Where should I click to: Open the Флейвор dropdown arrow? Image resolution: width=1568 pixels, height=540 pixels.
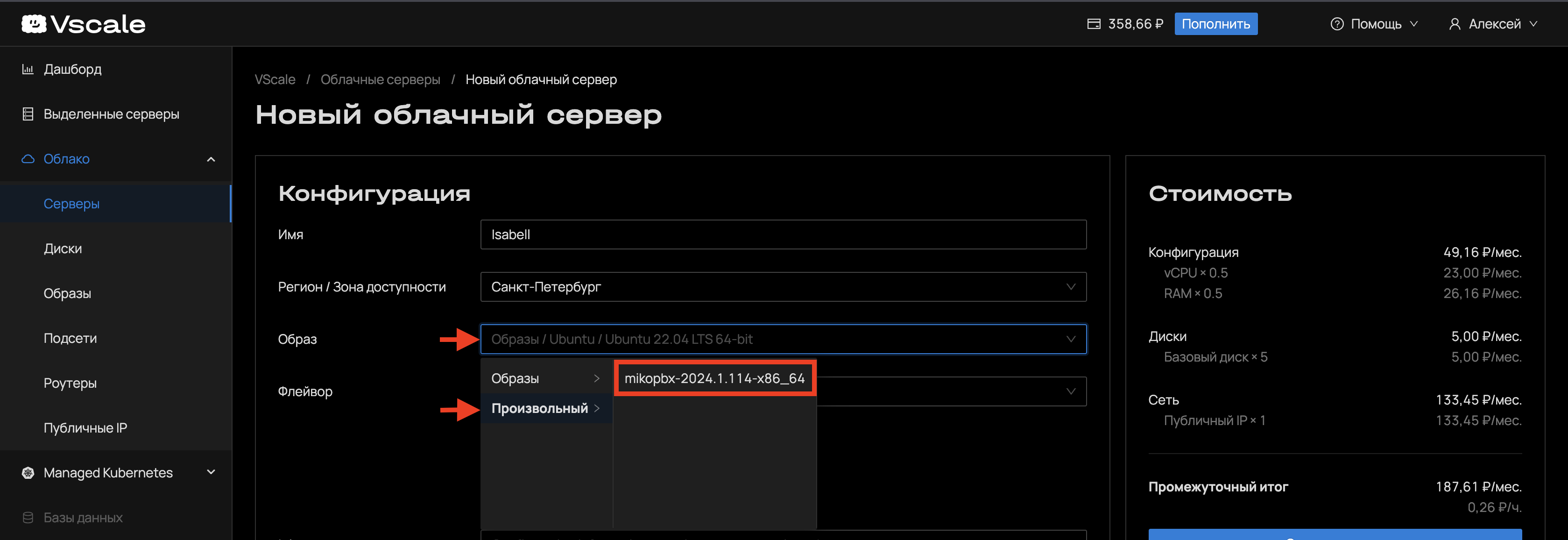click(1071, 391)
